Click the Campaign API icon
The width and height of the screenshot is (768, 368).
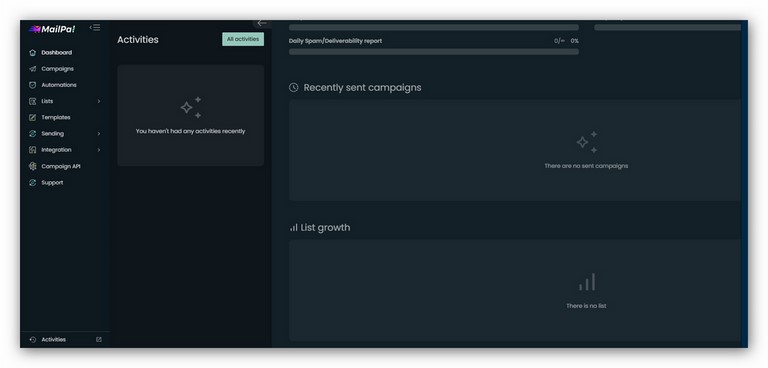(x=33, y=167)
